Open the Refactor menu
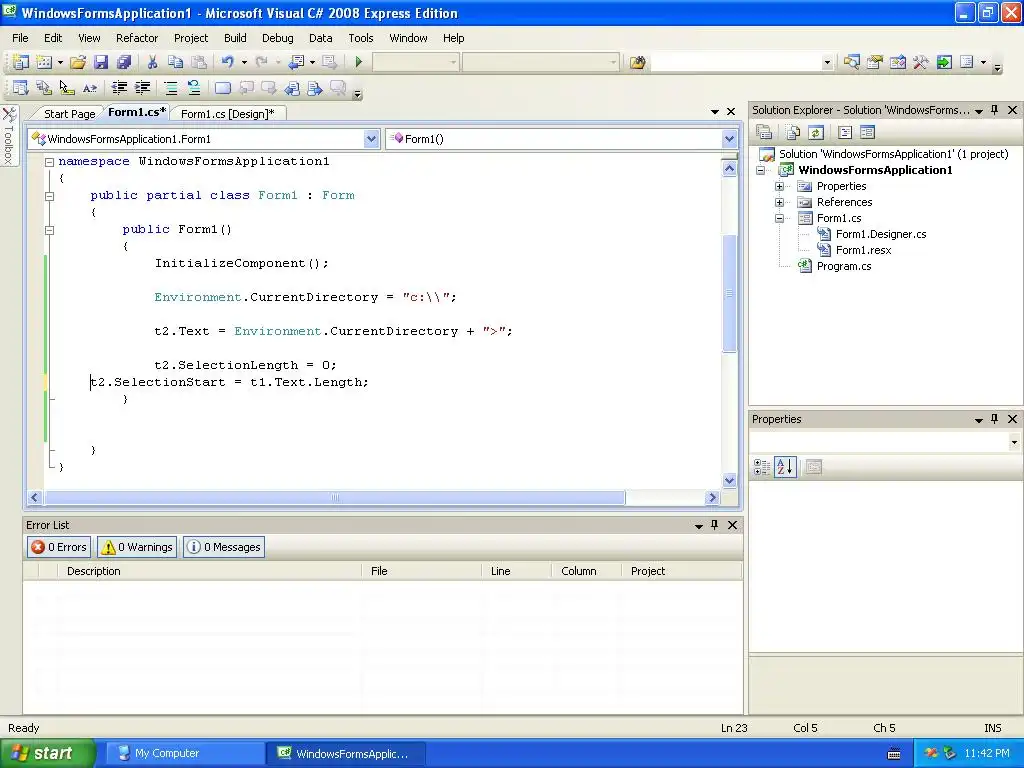1024x768 pixels. click(137, 38)
